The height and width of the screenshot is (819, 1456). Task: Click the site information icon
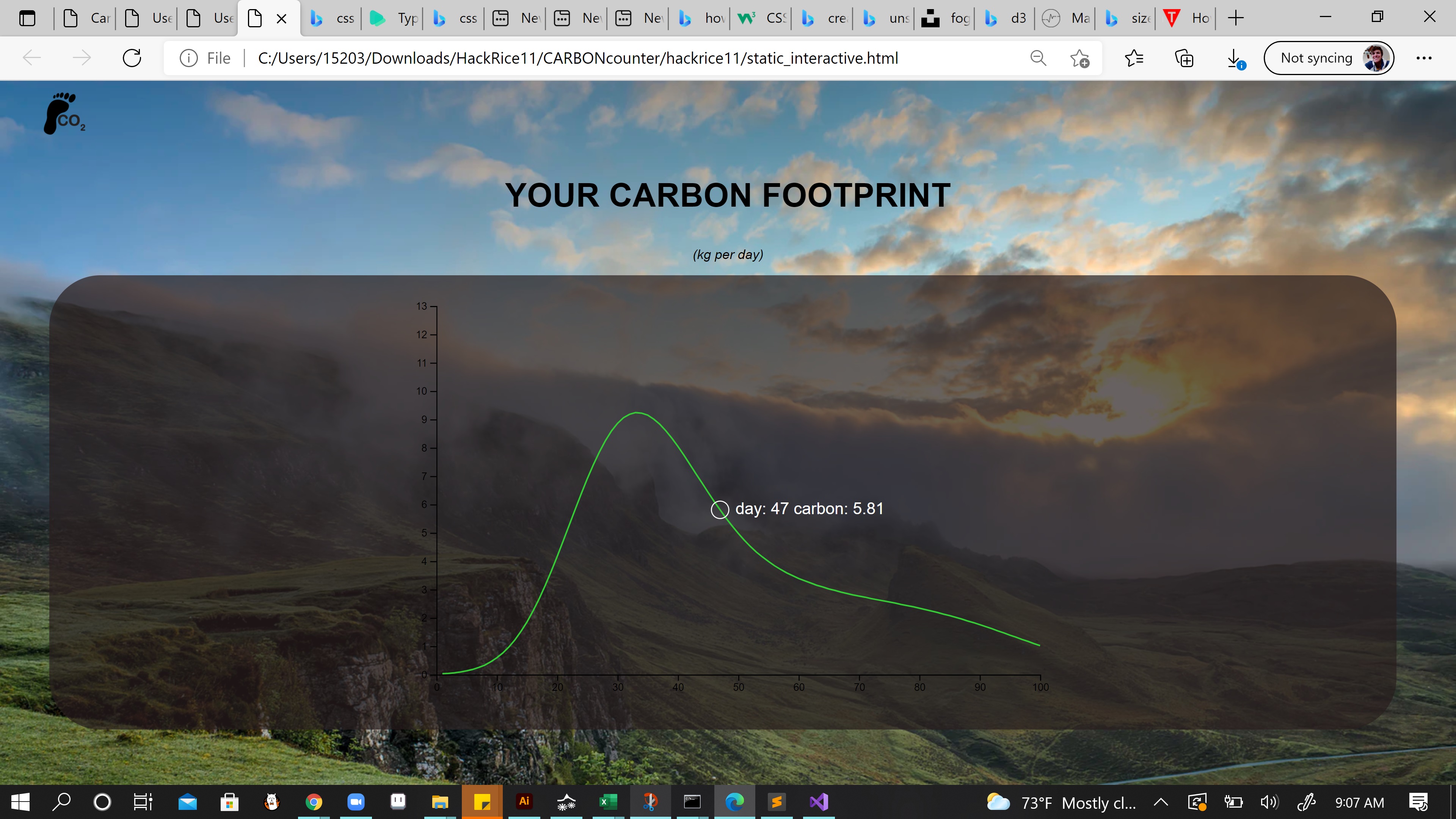(x=188, y=58)
